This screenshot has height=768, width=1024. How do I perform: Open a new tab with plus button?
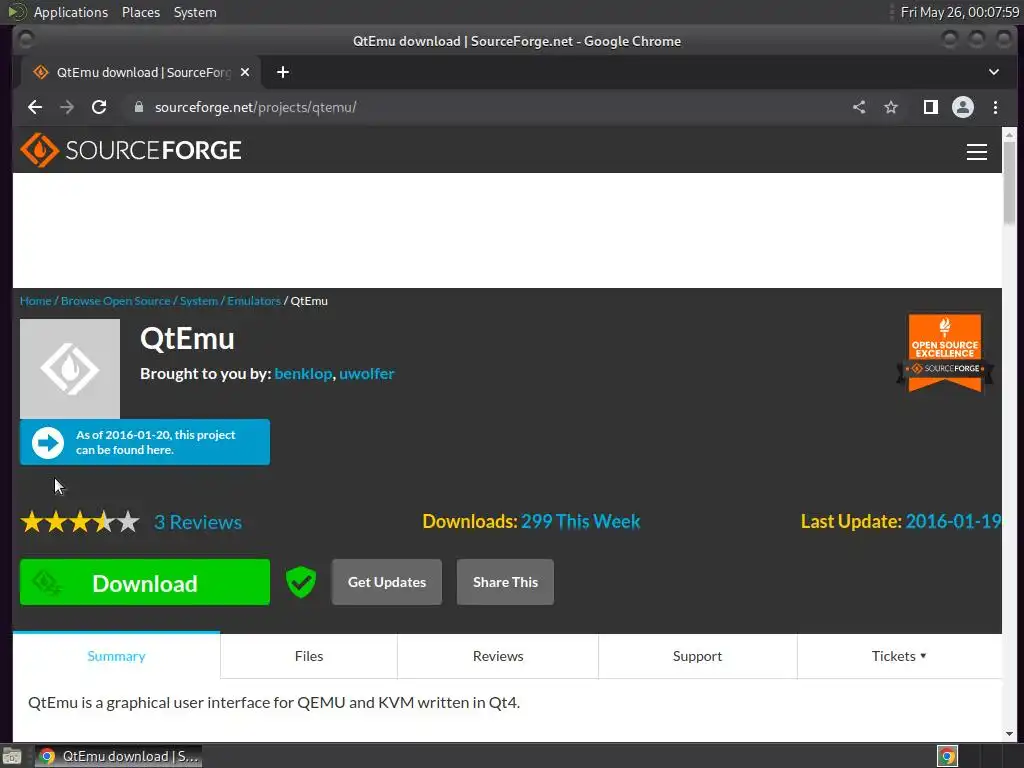pyautogui.click(x=283, y=72)
